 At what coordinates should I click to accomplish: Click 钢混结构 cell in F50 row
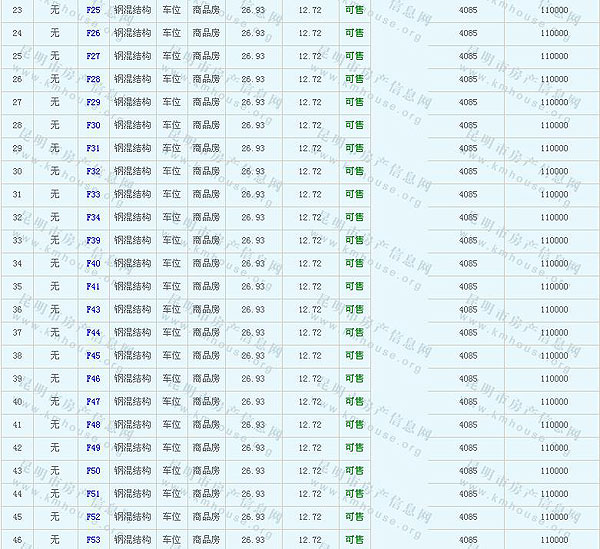point(132,470)
